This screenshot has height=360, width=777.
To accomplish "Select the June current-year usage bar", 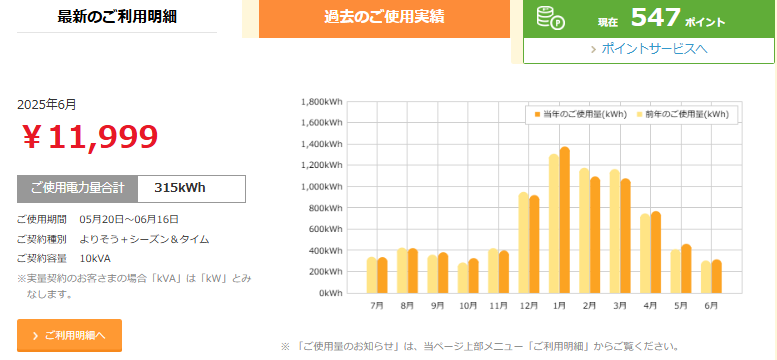I will 717,276.
